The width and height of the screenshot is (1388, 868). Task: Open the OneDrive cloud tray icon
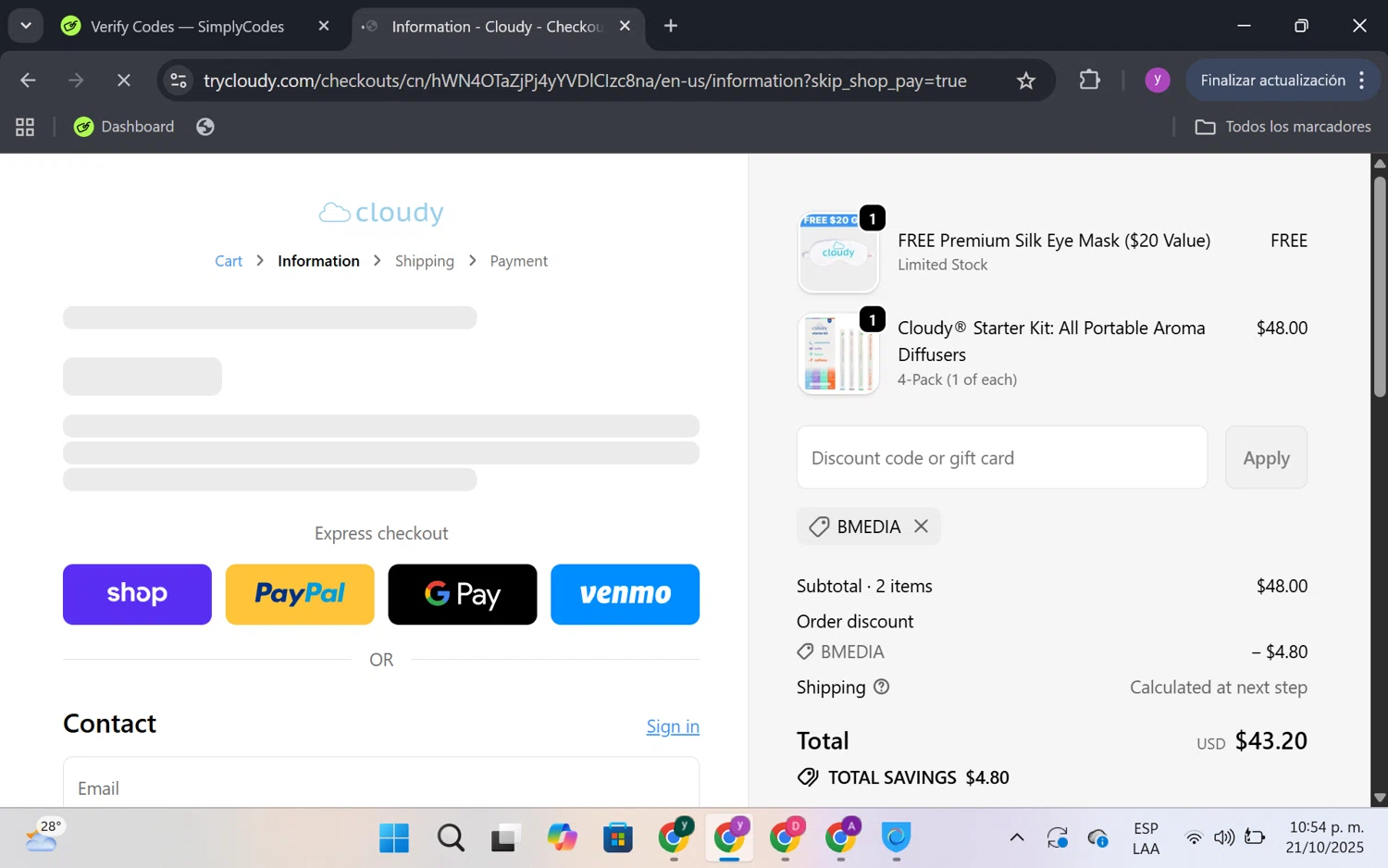tap(1098, 837)
